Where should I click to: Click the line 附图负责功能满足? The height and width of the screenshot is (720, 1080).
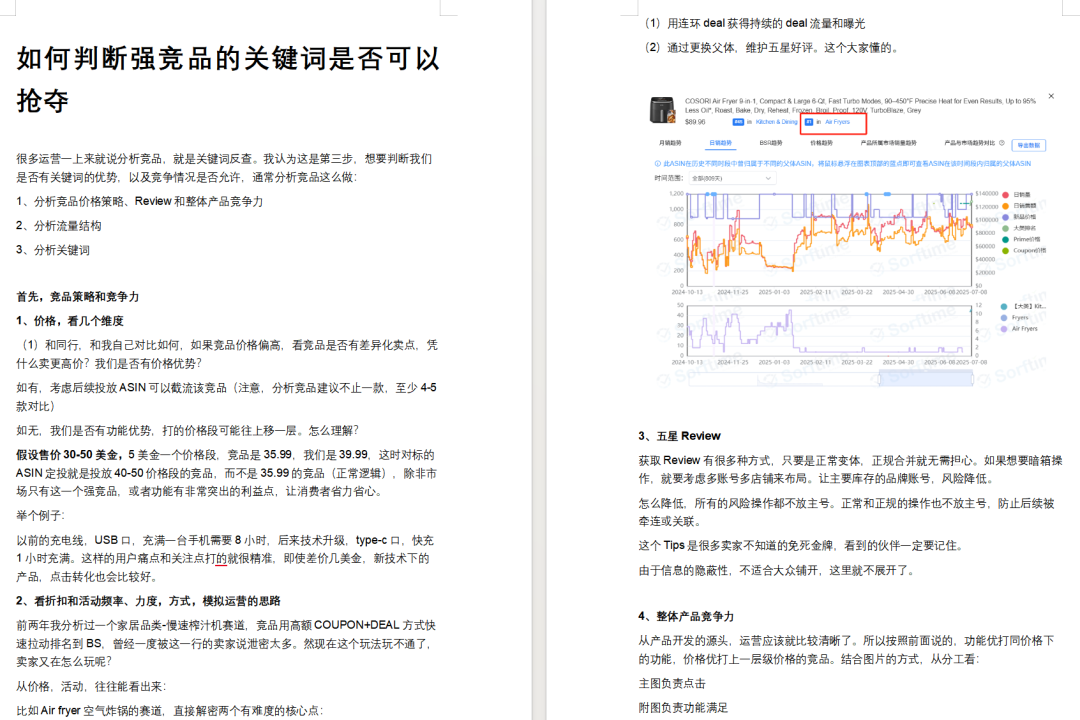point(683,708)
